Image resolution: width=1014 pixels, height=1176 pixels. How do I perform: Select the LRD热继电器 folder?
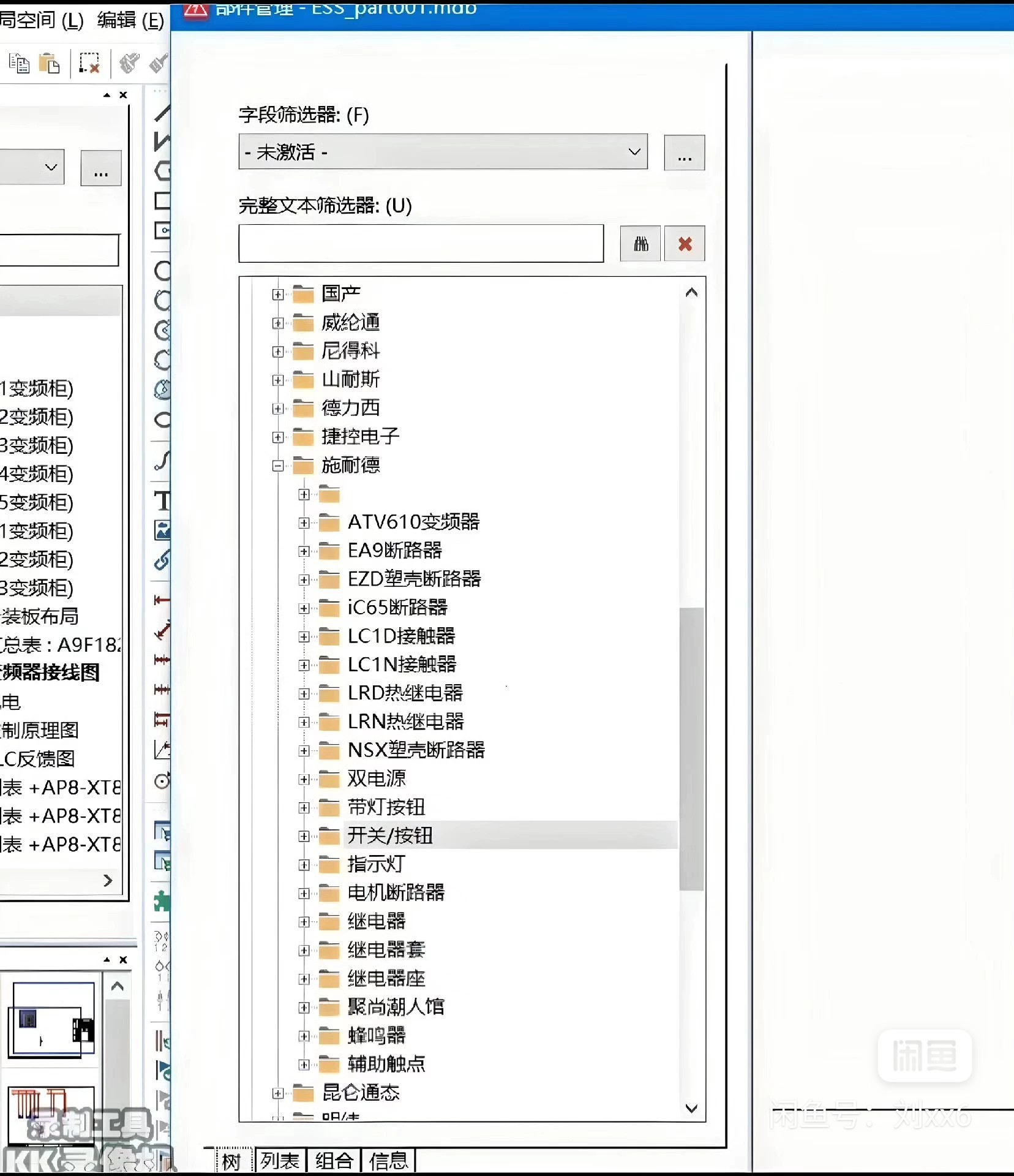point(405,693)
